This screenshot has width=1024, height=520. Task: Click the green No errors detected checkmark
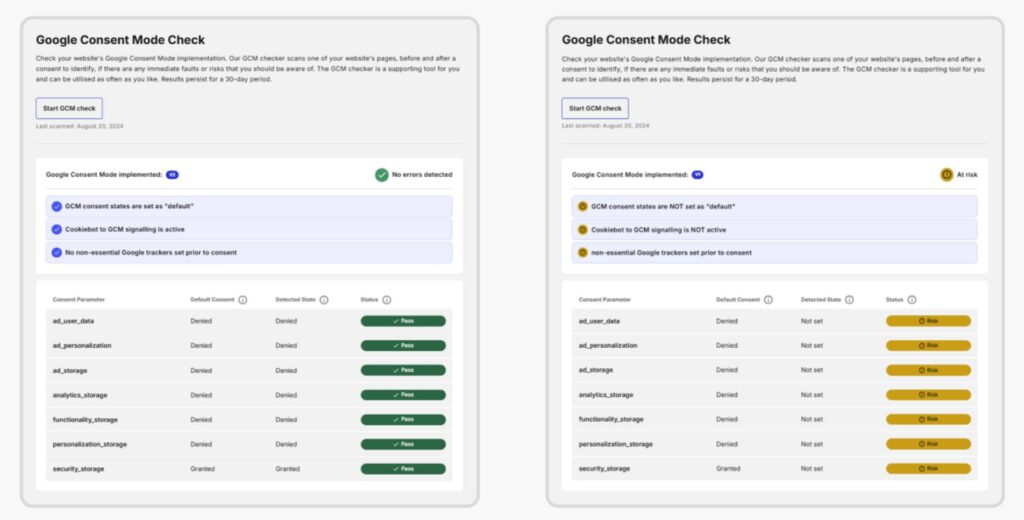point(381,174)
